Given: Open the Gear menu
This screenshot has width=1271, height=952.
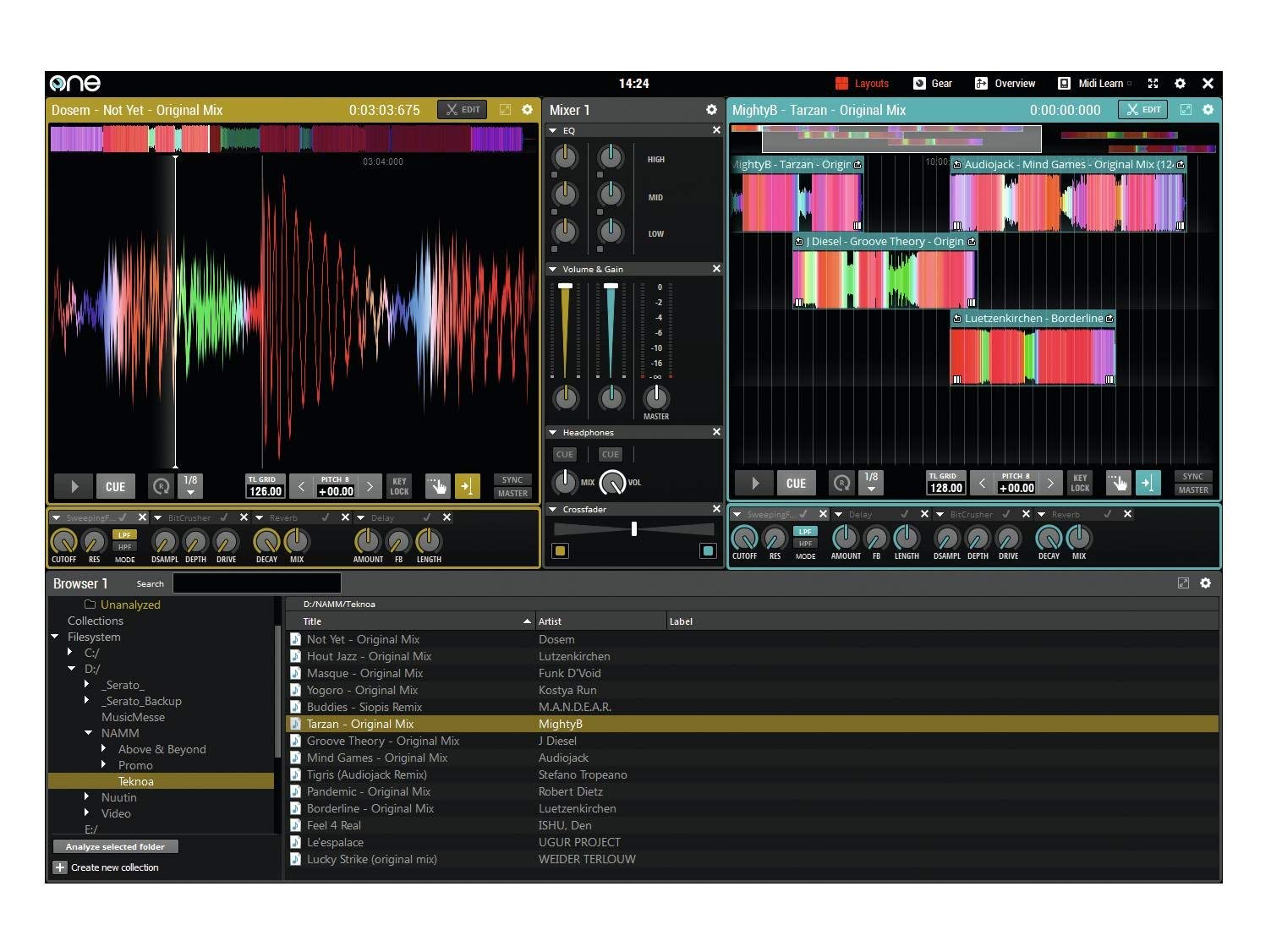Looking at the screenshot, I should tap(933, 83).
